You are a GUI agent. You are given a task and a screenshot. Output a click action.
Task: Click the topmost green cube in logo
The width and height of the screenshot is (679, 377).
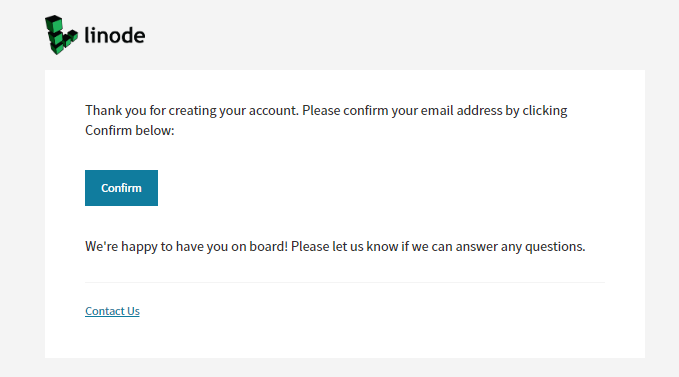54,24
